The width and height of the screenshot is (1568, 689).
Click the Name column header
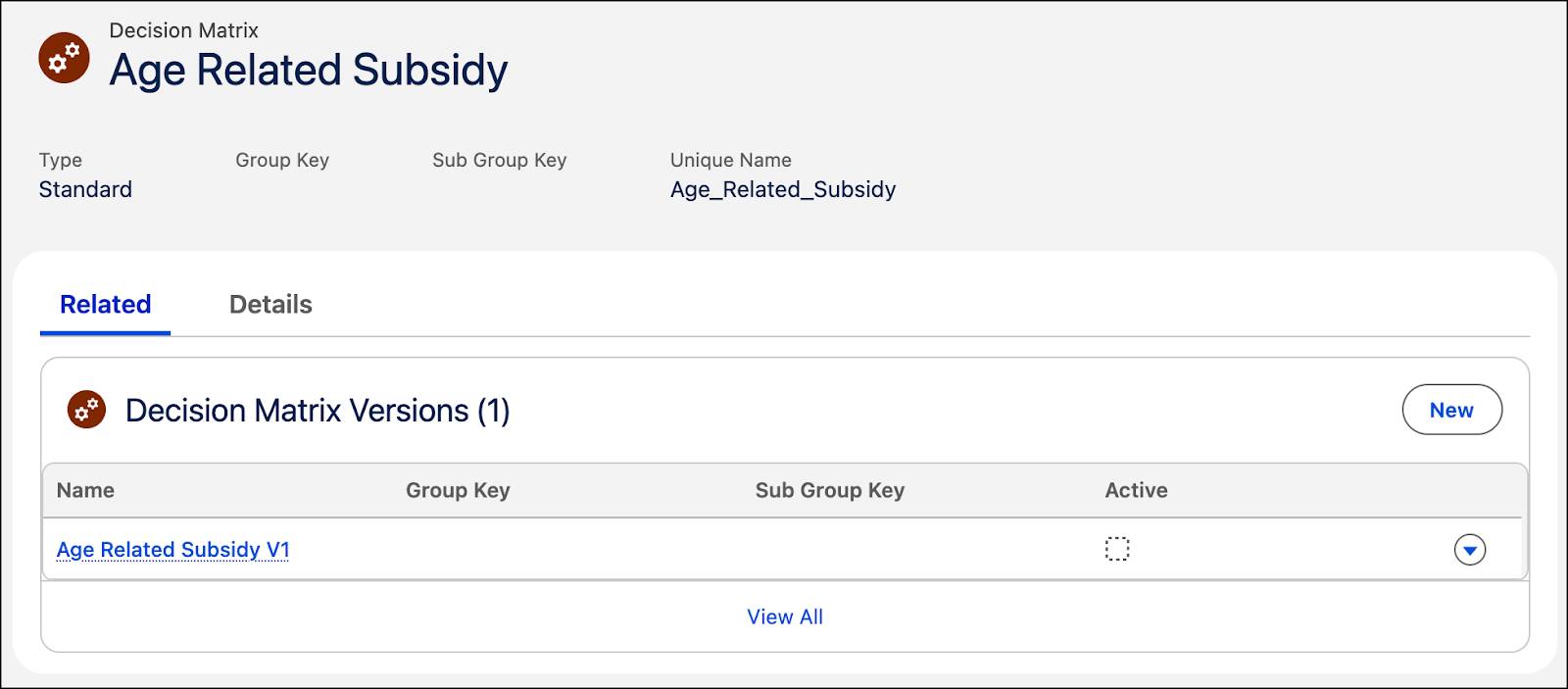tap(85, 490)
